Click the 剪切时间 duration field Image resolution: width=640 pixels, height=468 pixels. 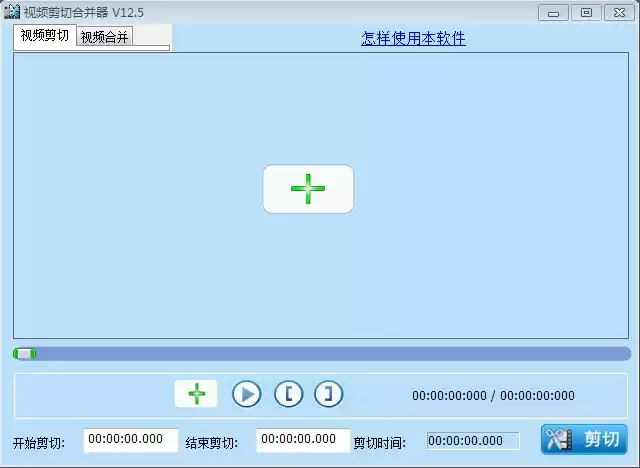473,441
